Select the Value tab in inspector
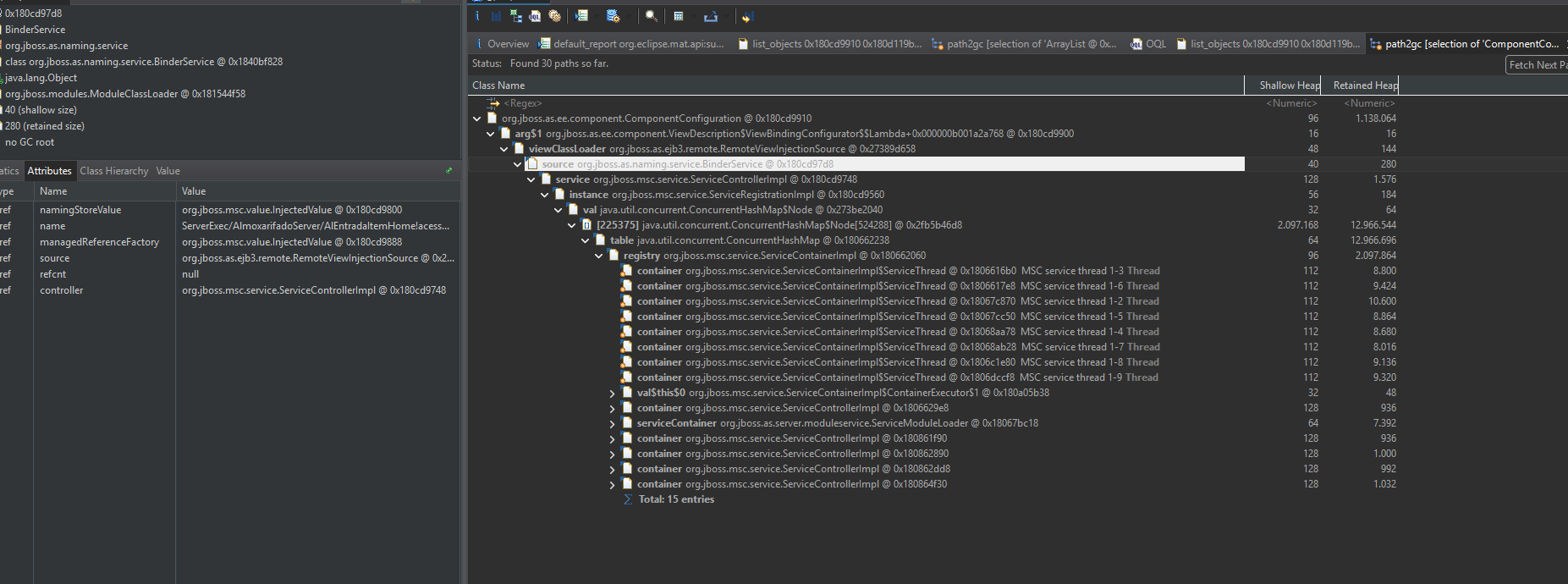This screenshot has height=584, width=1568. point(168,171)
